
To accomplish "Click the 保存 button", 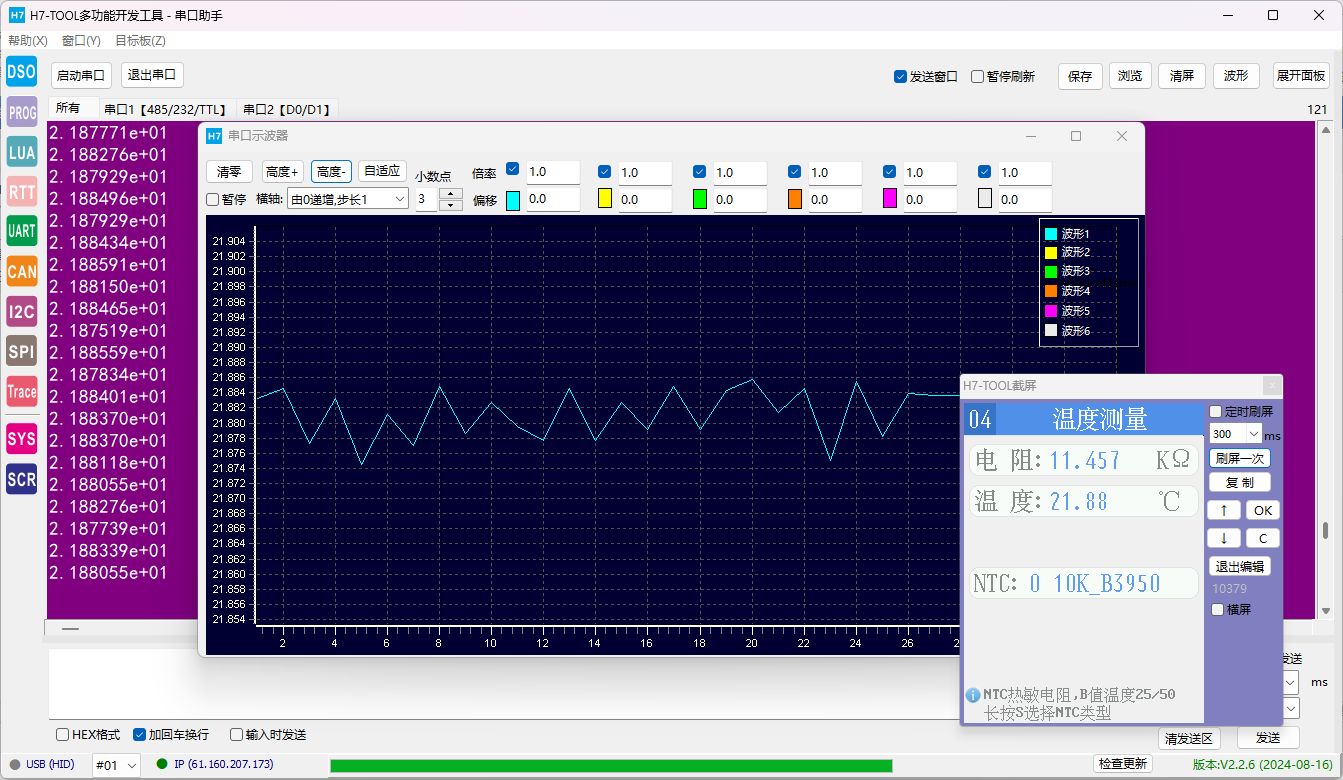I will (1080, 76).
